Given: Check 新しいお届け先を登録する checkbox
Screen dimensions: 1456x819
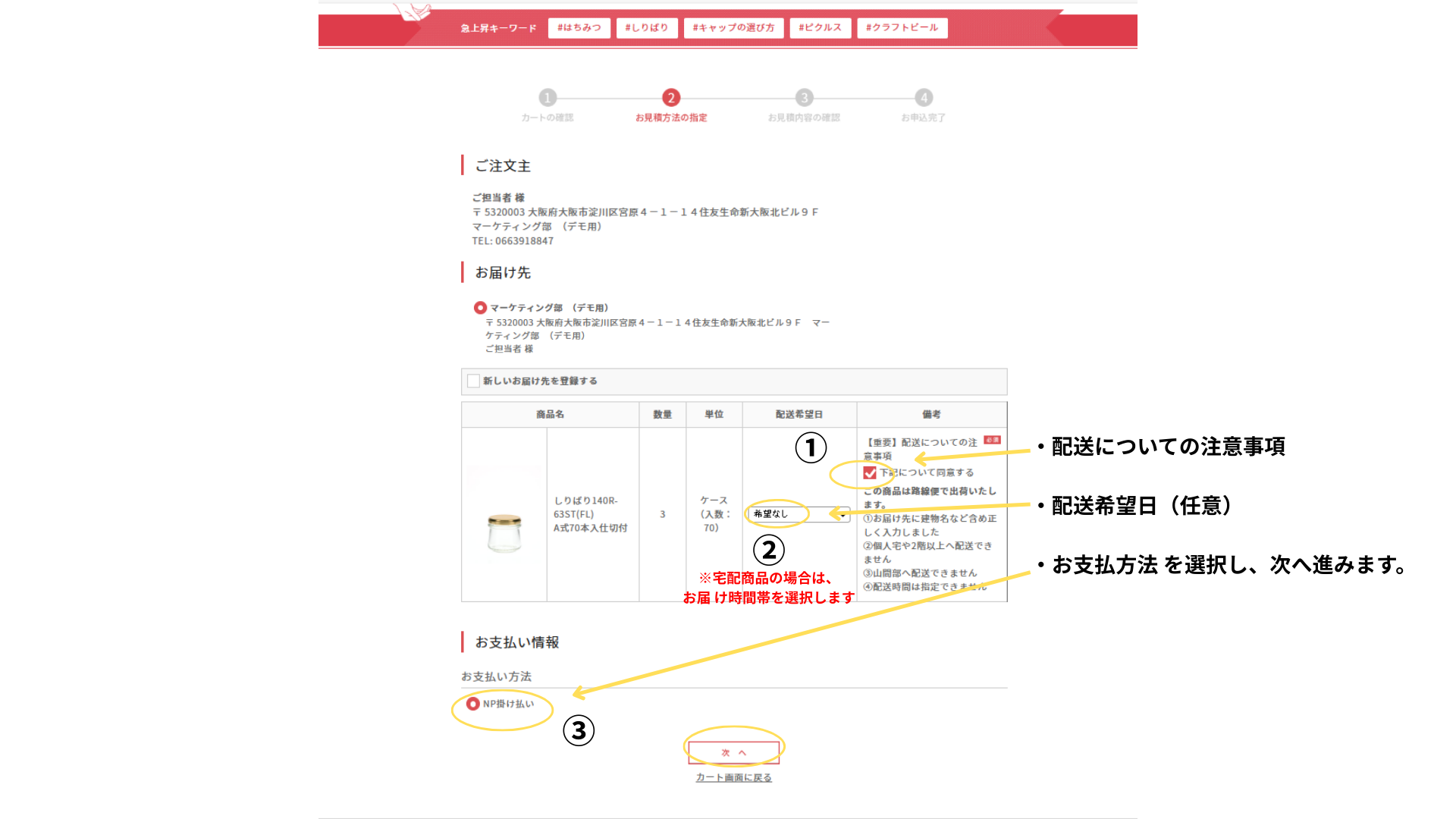Looking at the screenshot, I should [x=474, y=381].
